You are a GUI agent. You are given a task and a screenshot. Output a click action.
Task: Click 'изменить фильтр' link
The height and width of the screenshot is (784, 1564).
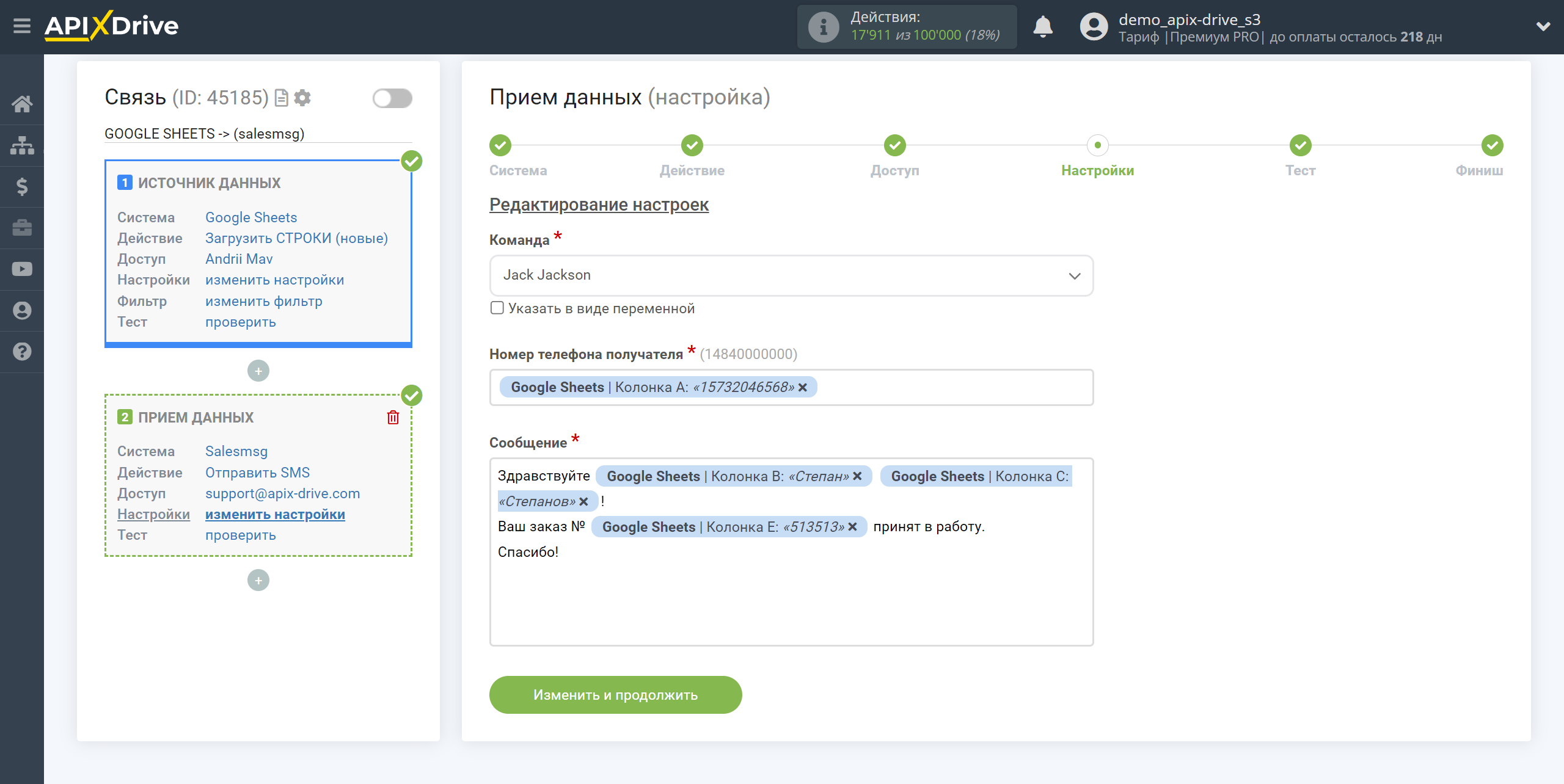(263, 301)
